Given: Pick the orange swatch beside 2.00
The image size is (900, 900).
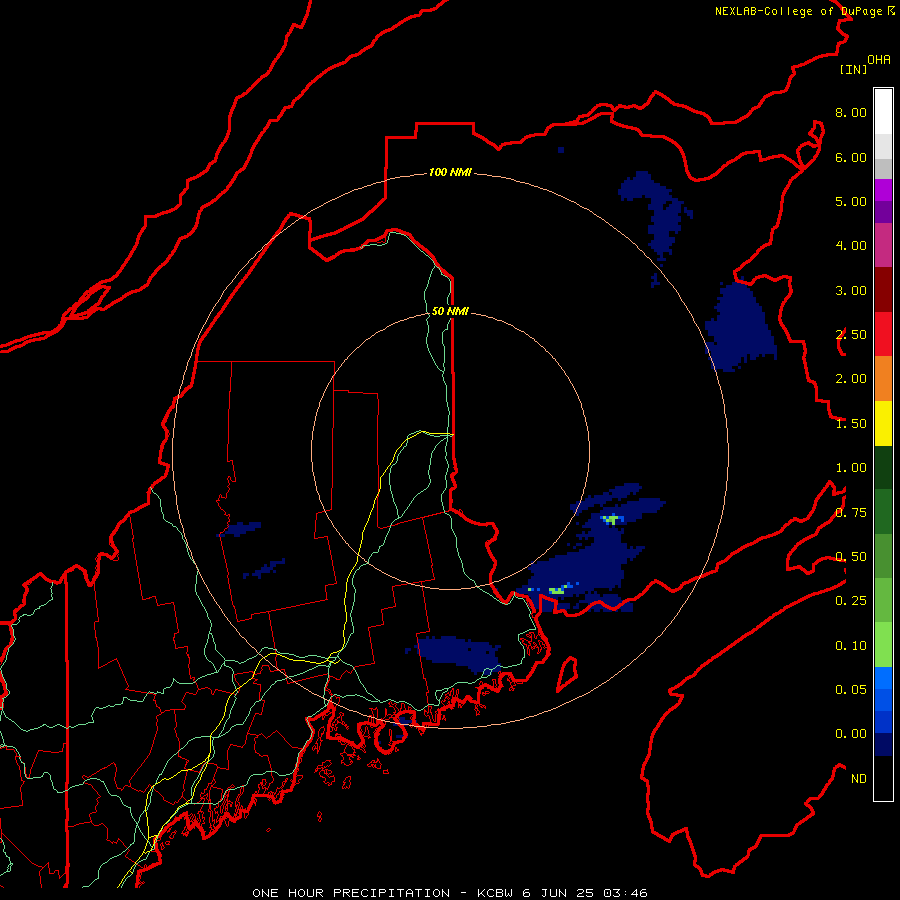Looking at the screenshot, I should point(883,378).
